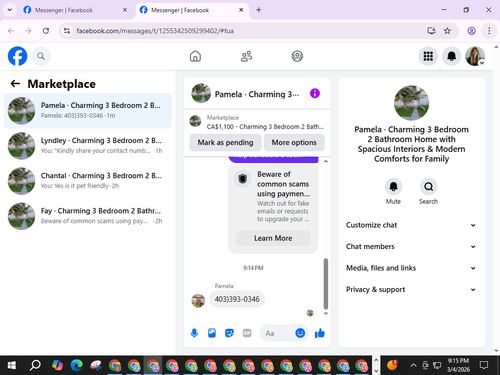Image resolution: width=500 pixels, height=375 pixels.
Task: Expand the Privacy & support section
Action: [411, 289]
